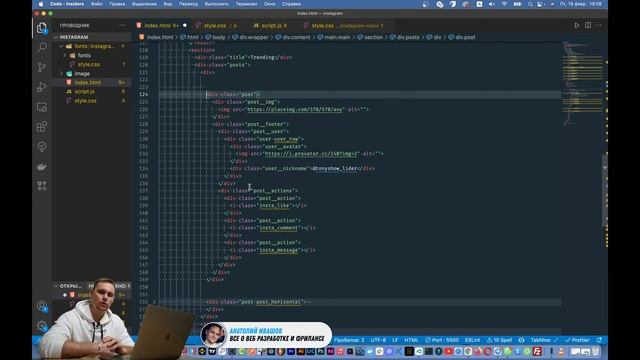The width and height of the screenshot is (640, 360).
Task: Click the LF end-of-line status item
Action: tap(395, 340)
